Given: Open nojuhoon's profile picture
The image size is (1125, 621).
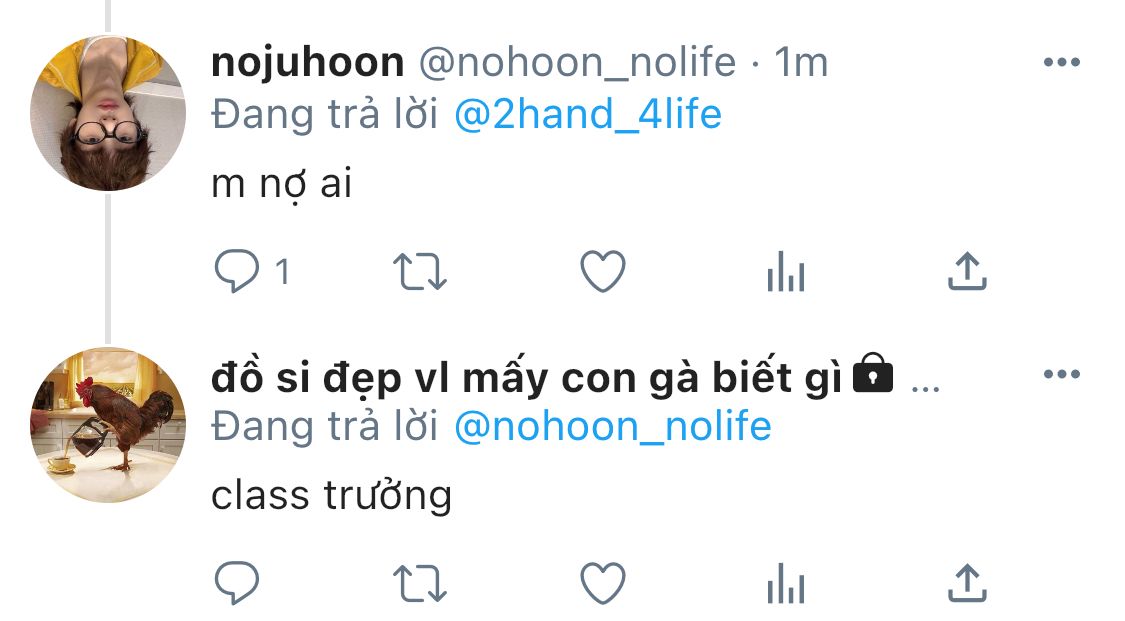Looking at the screenshot, I should click(x=108, y=113).
